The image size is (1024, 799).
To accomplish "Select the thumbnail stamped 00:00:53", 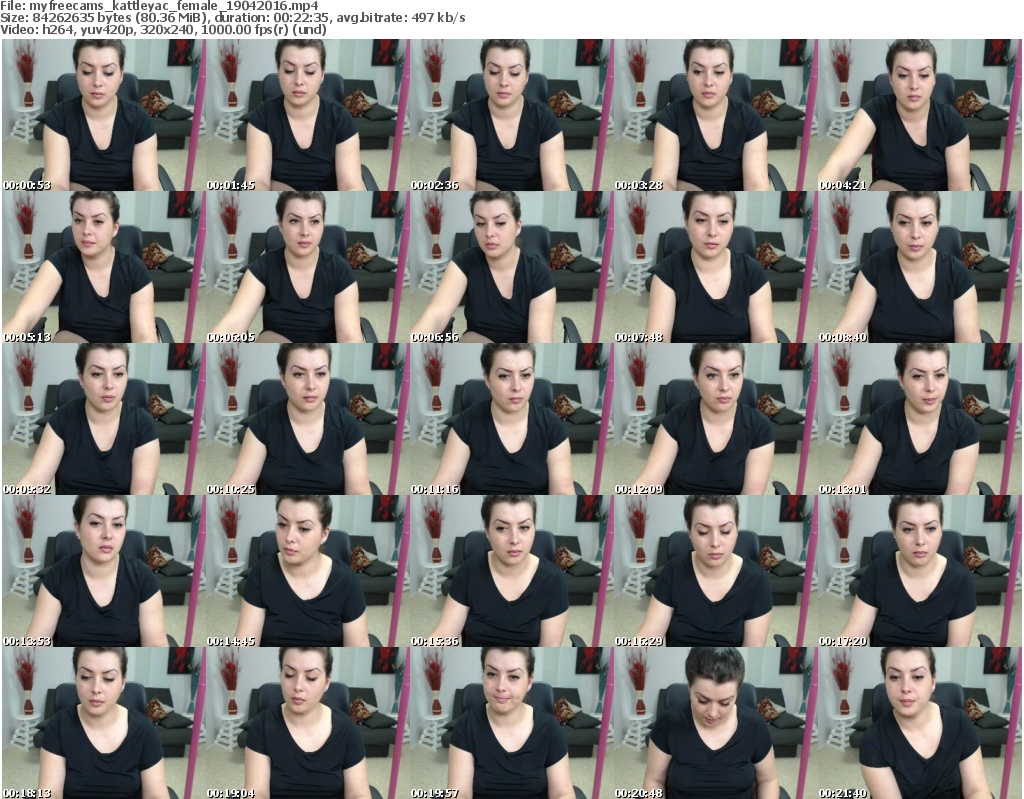I will [103, 115].
